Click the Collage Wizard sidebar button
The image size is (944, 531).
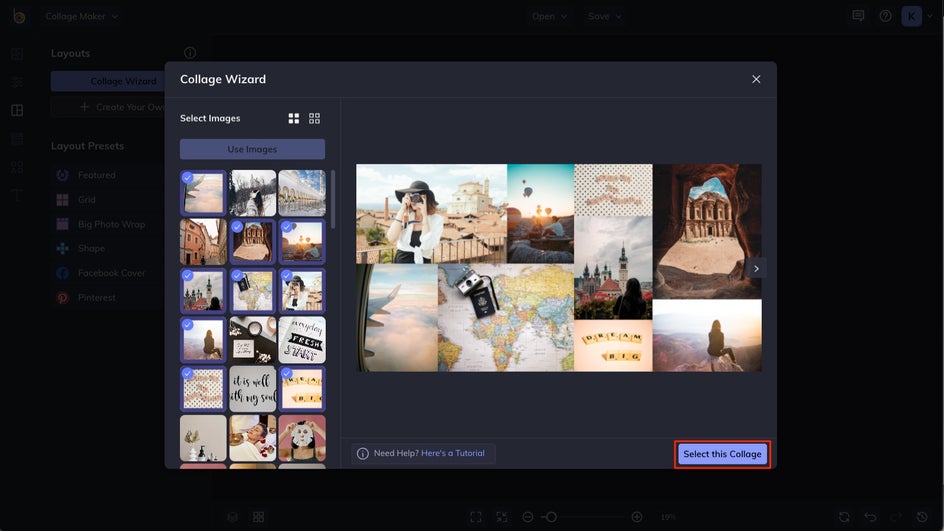[x=108, y=81]
